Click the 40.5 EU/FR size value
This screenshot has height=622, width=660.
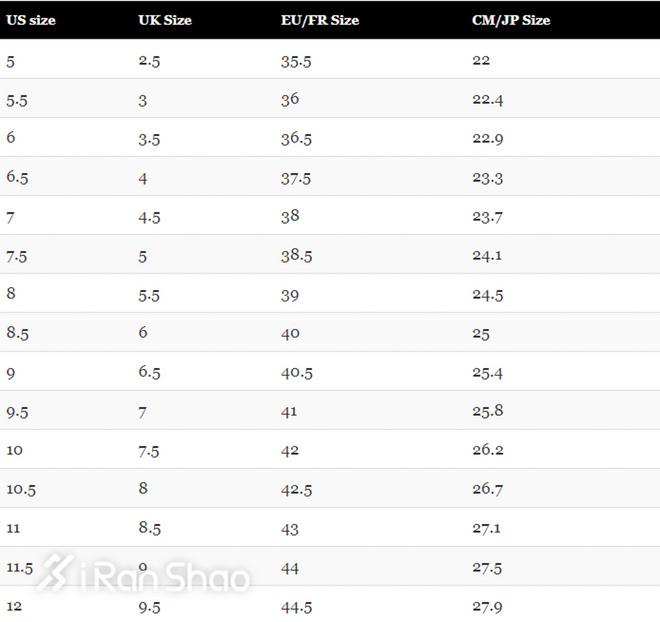(296, 372)
